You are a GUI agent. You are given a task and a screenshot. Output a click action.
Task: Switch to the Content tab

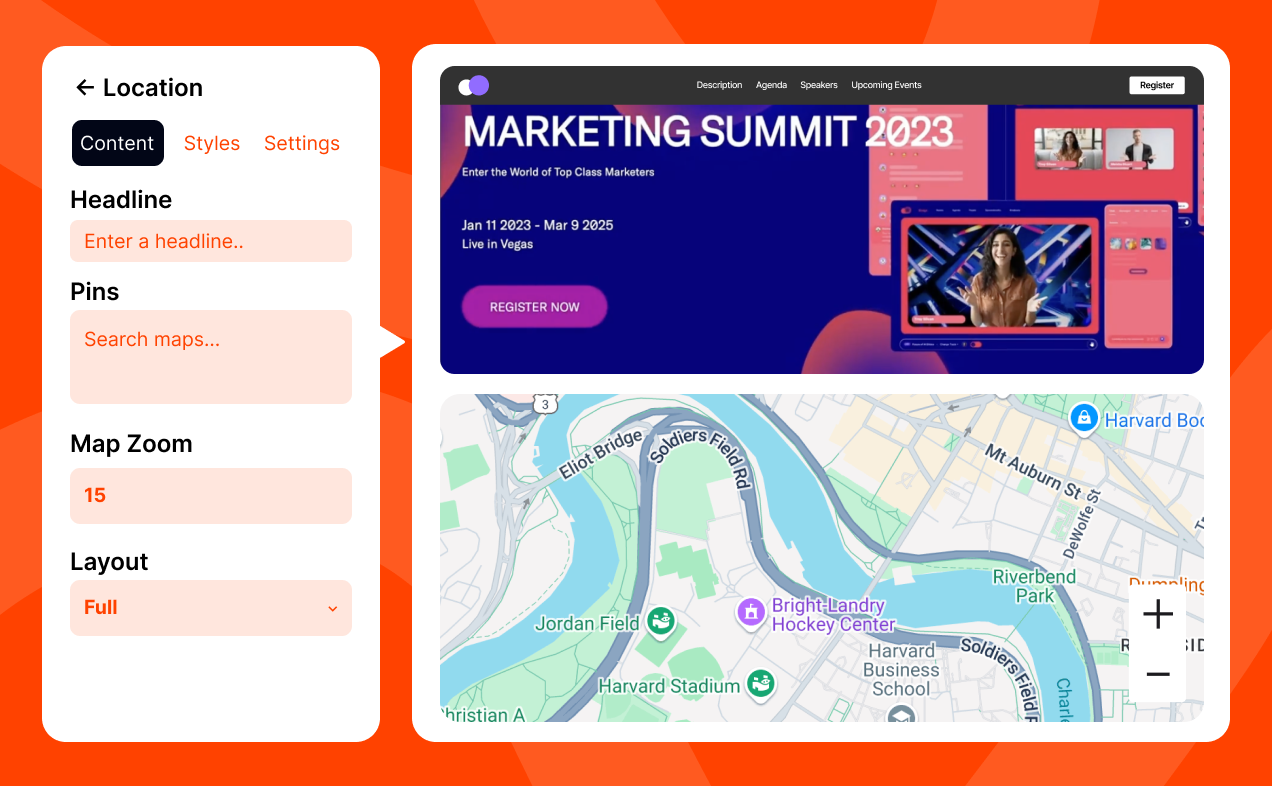point(117,143)
